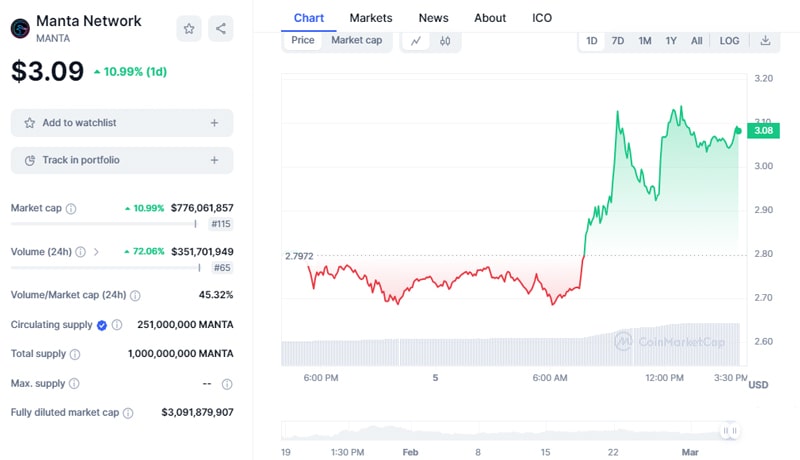This screenshot has height=460, width=800.
Task: Click Track in portfolio button
Action: (x=122, y=160)
